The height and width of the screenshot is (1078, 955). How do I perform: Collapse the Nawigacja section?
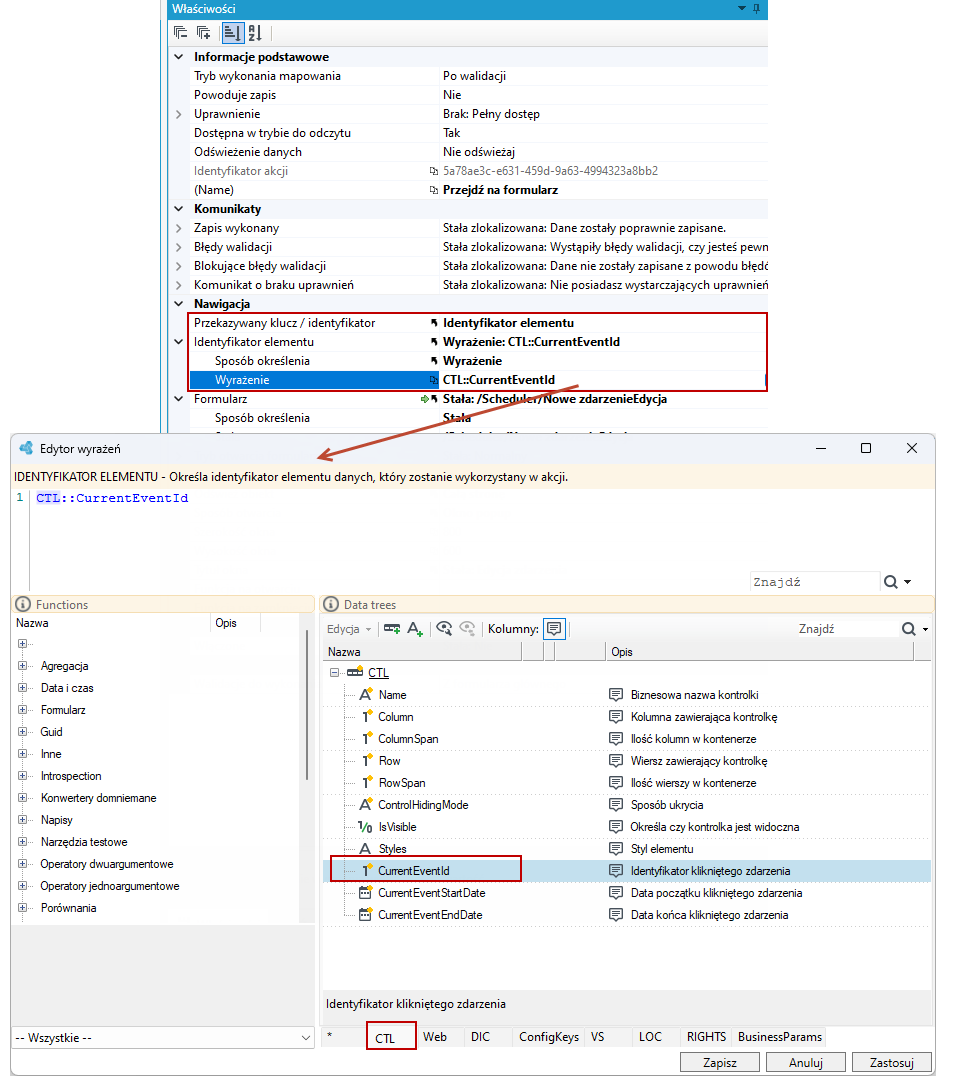pos(179,304)
